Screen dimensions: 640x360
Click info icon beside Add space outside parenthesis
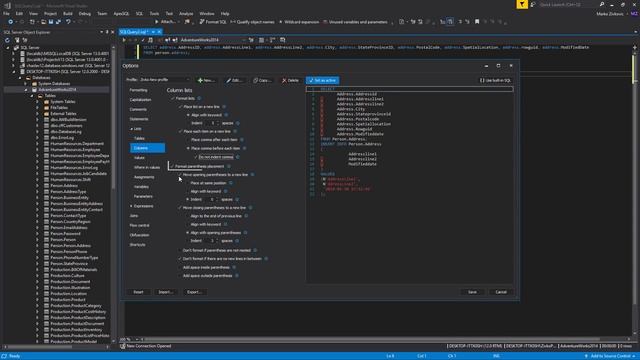click(x=237, y=276)
